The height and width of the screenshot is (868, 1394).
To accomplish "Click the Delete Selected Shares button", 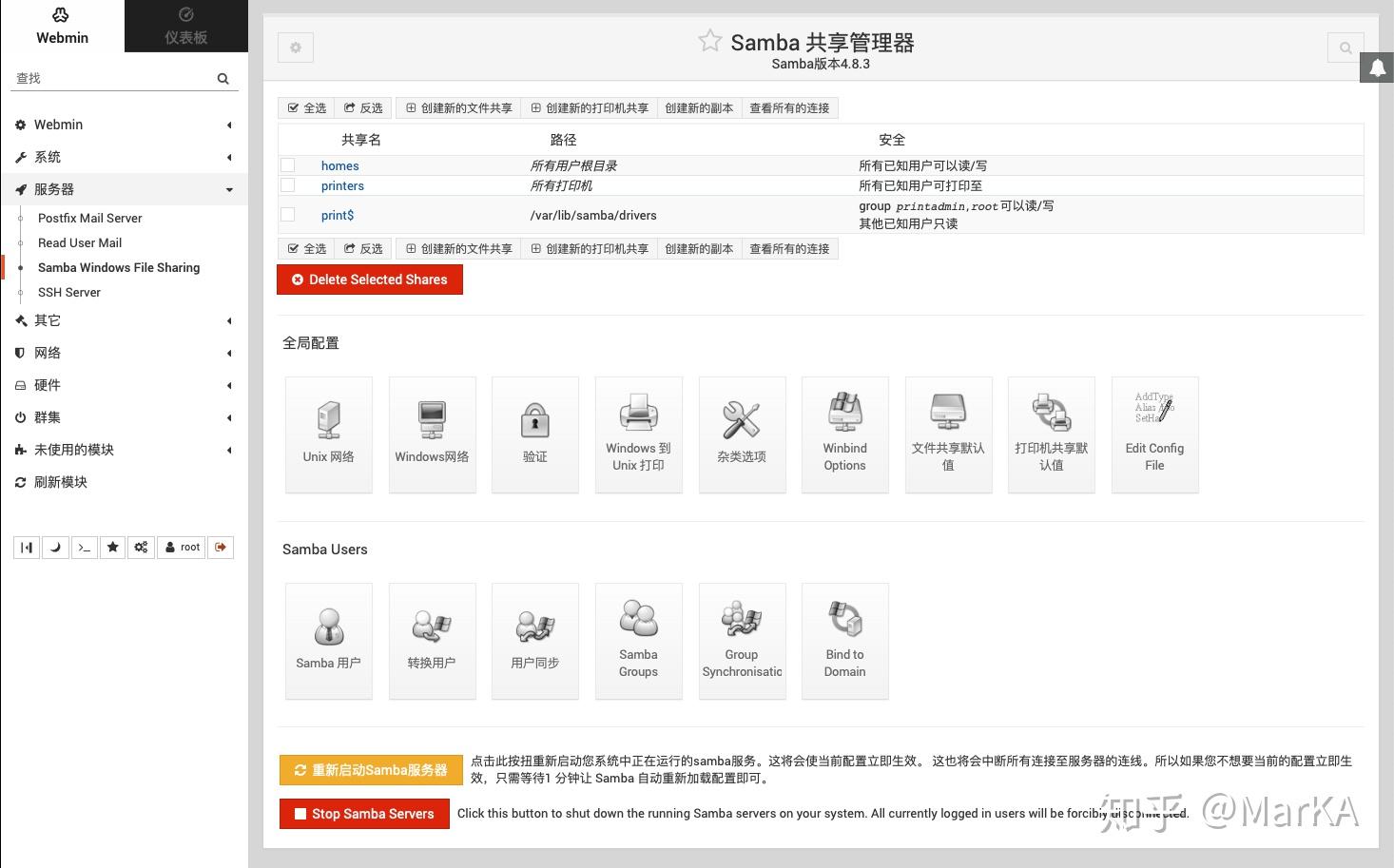I will pyautogui.click(x=370, y=280).
